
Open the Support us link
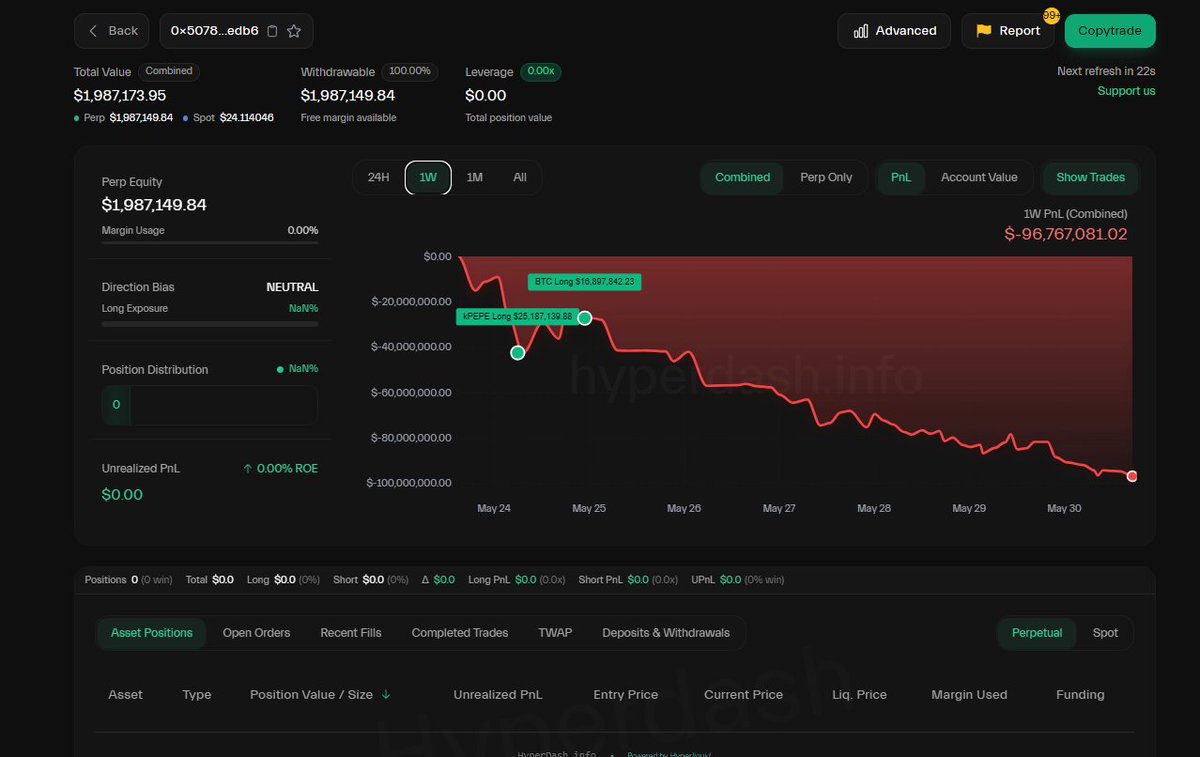pyautogui.click(x=1126, y=91)
